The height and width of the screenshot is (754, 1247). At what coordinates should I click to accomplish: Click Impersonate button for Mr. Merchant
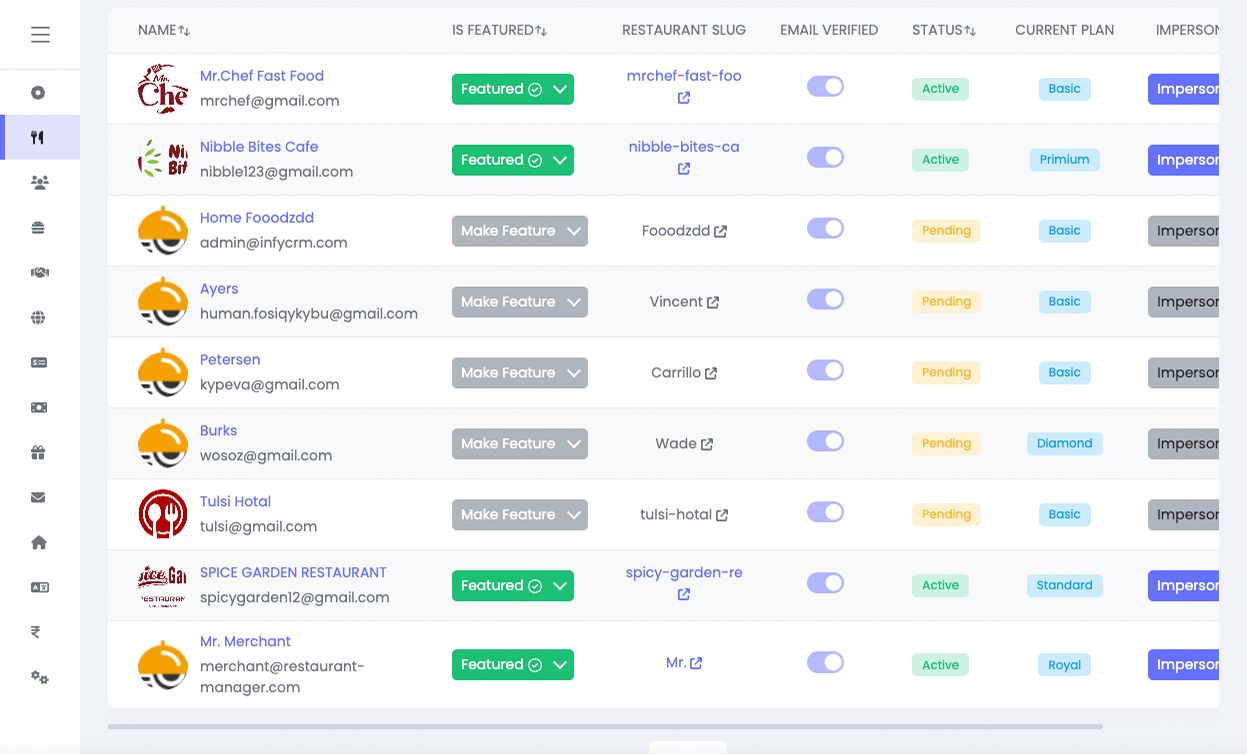point(1186,665)
